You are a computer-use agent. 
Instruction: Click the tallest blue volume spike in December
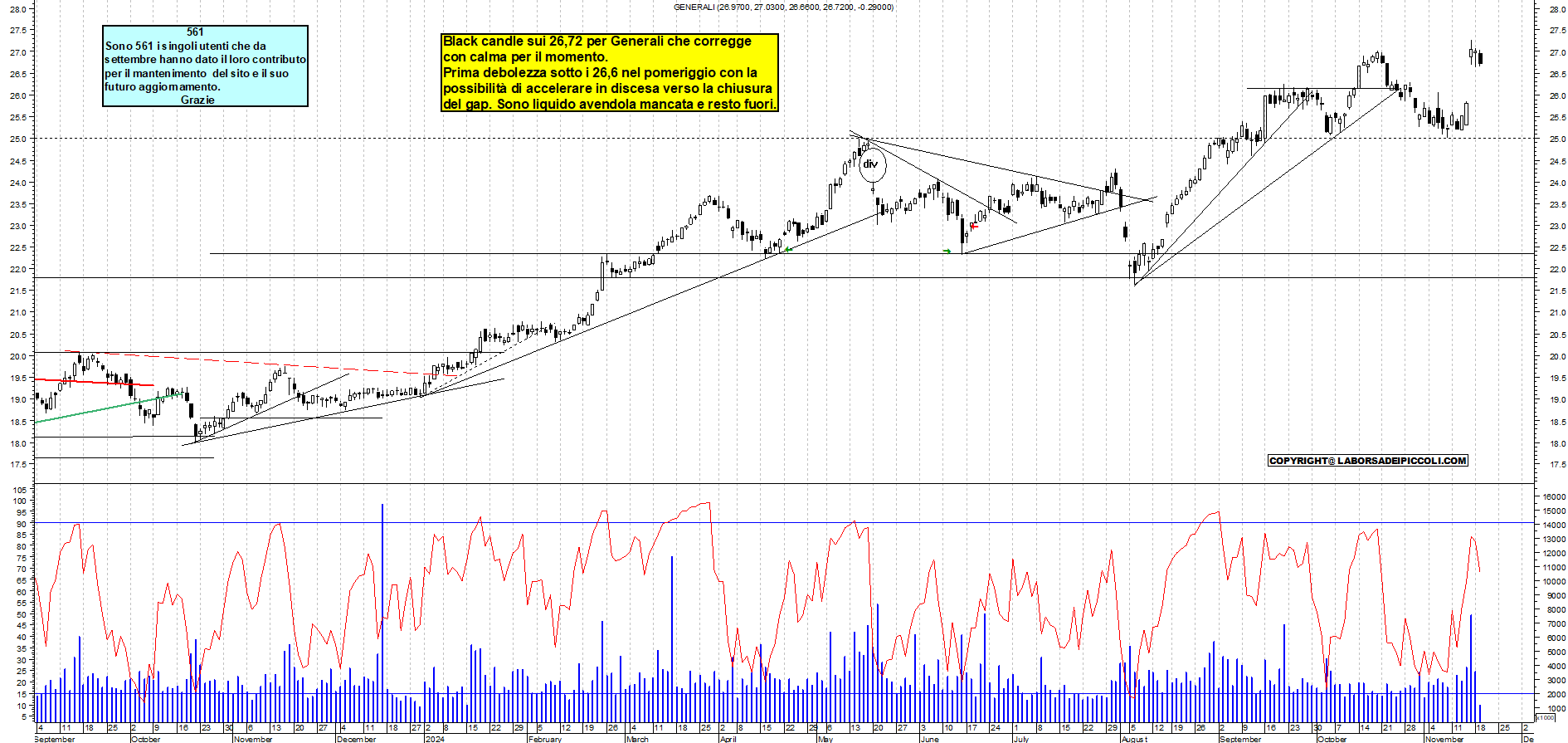(382, 613)
